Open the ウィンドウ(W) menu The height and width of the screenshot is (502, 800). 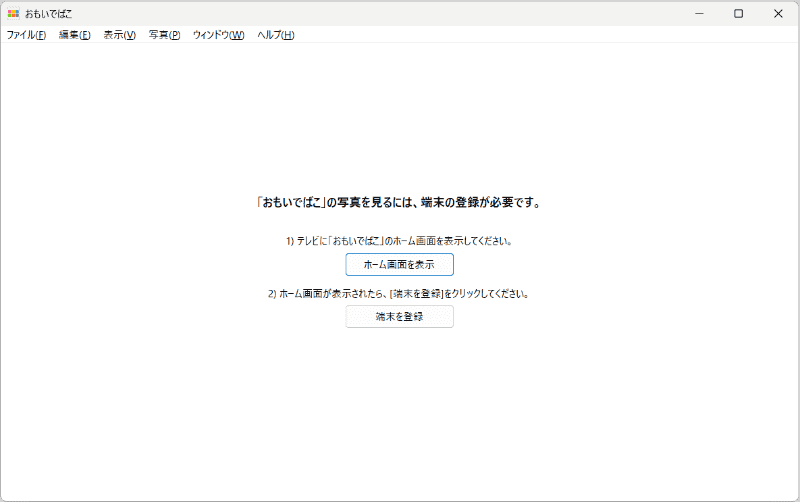218,35
